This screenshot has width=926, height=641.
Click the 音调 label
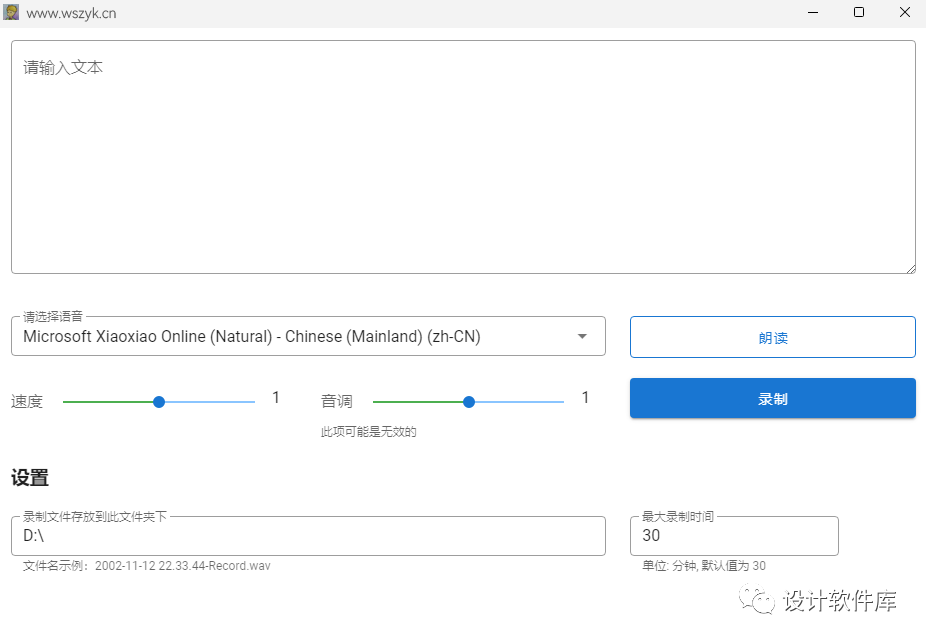(x=337, y=402)
